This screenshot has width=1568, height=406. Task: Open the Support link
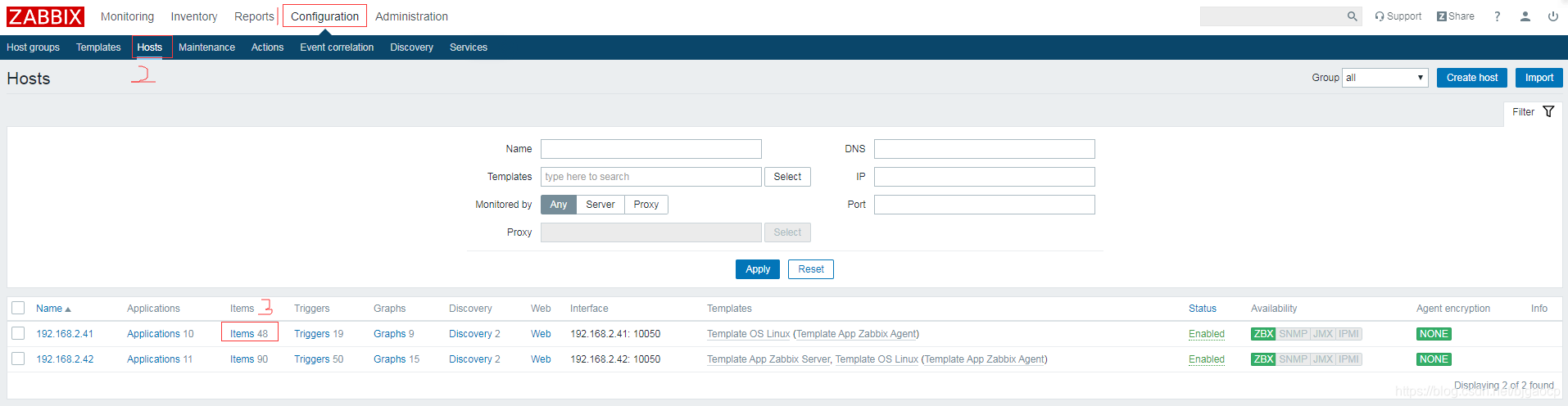pos(1398,16)
